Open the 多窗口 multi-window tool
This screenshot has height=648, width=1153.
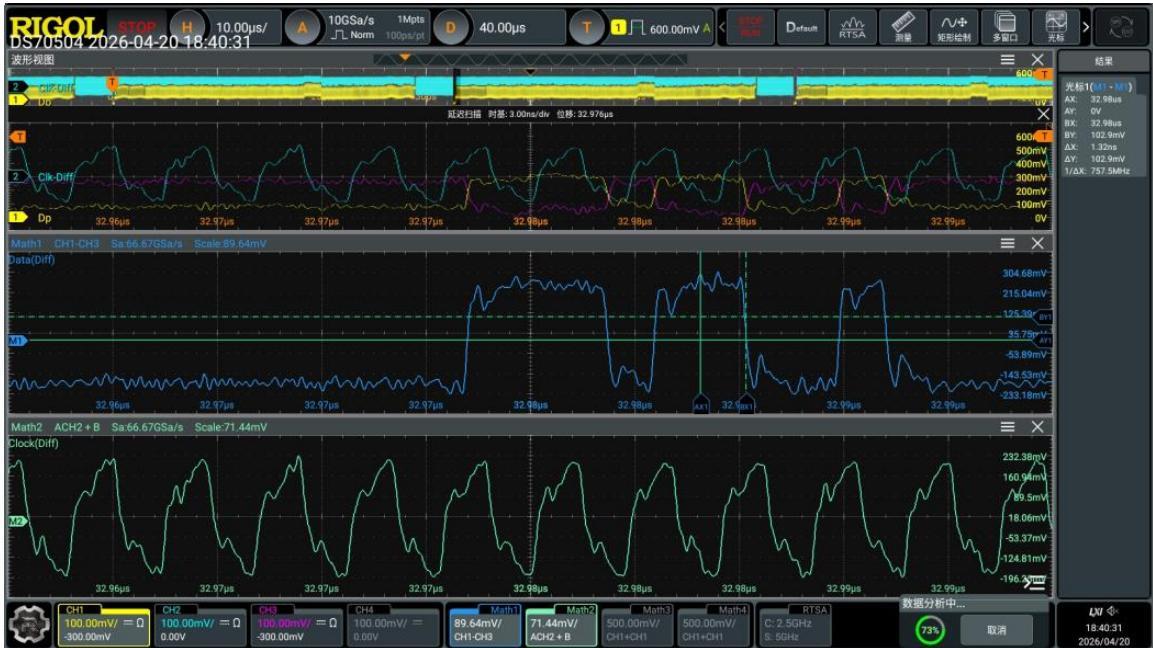pos(1004,27)
